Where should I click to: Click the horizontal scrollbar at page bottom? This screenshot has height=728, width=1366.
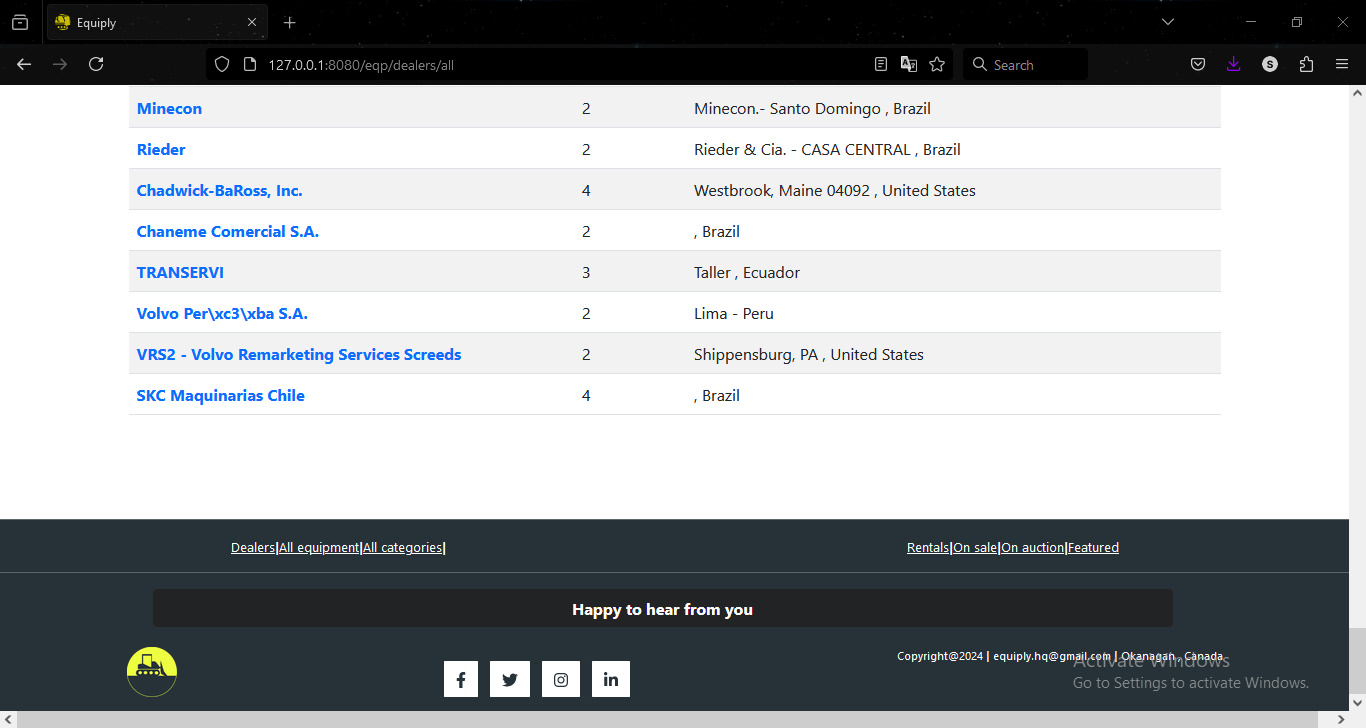(x=683, y=719)
